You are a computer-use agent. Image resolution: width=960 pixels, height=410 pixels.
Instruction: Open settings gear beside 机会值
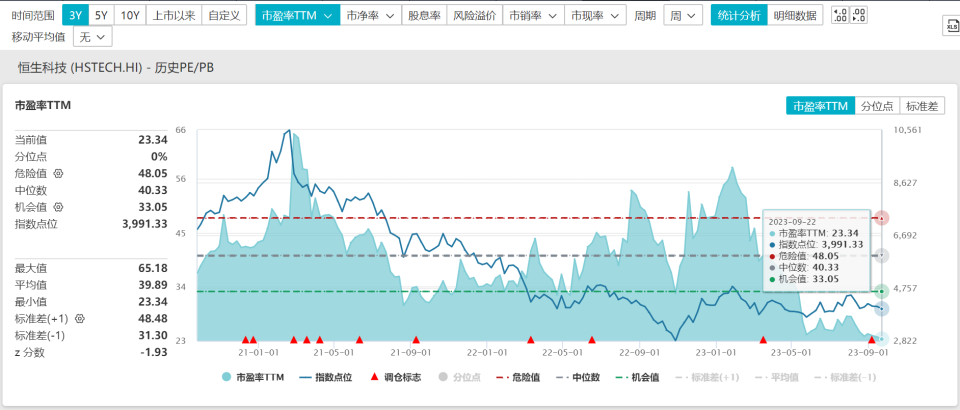point(59,207)
